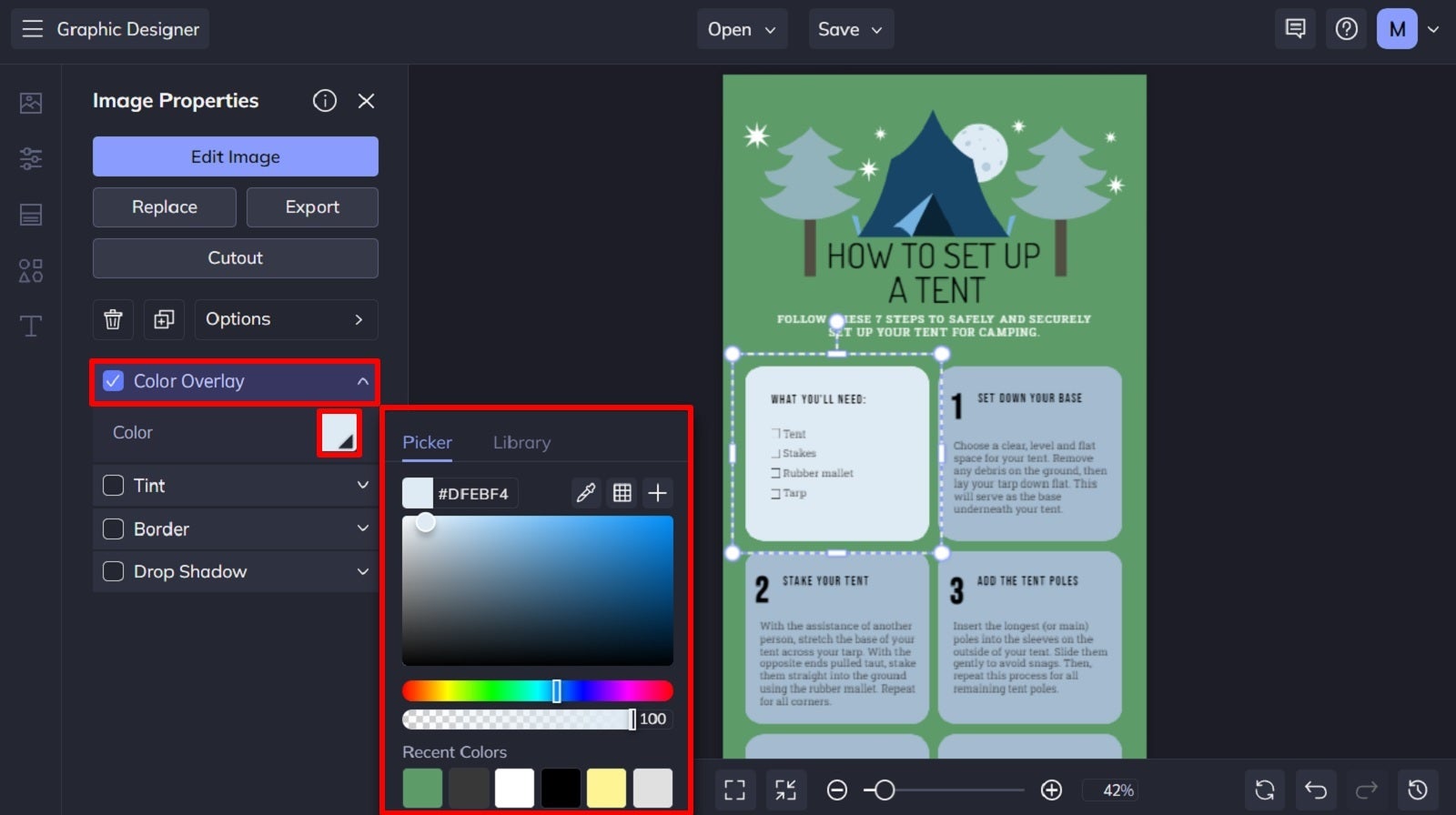
Task: Collapse the Color Overlay section chevron
Action: [362, 381]
